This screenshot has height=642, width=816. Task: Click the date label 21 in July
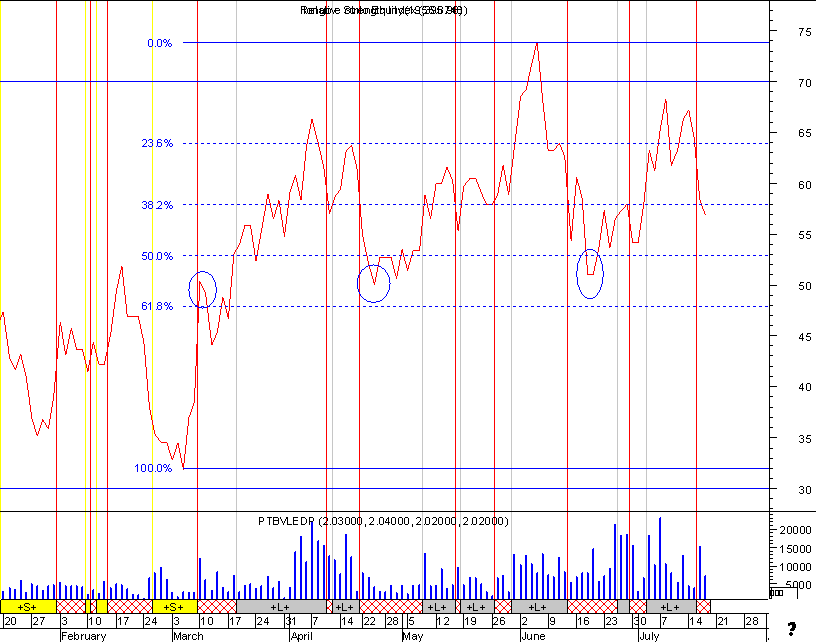pos(722,621)
